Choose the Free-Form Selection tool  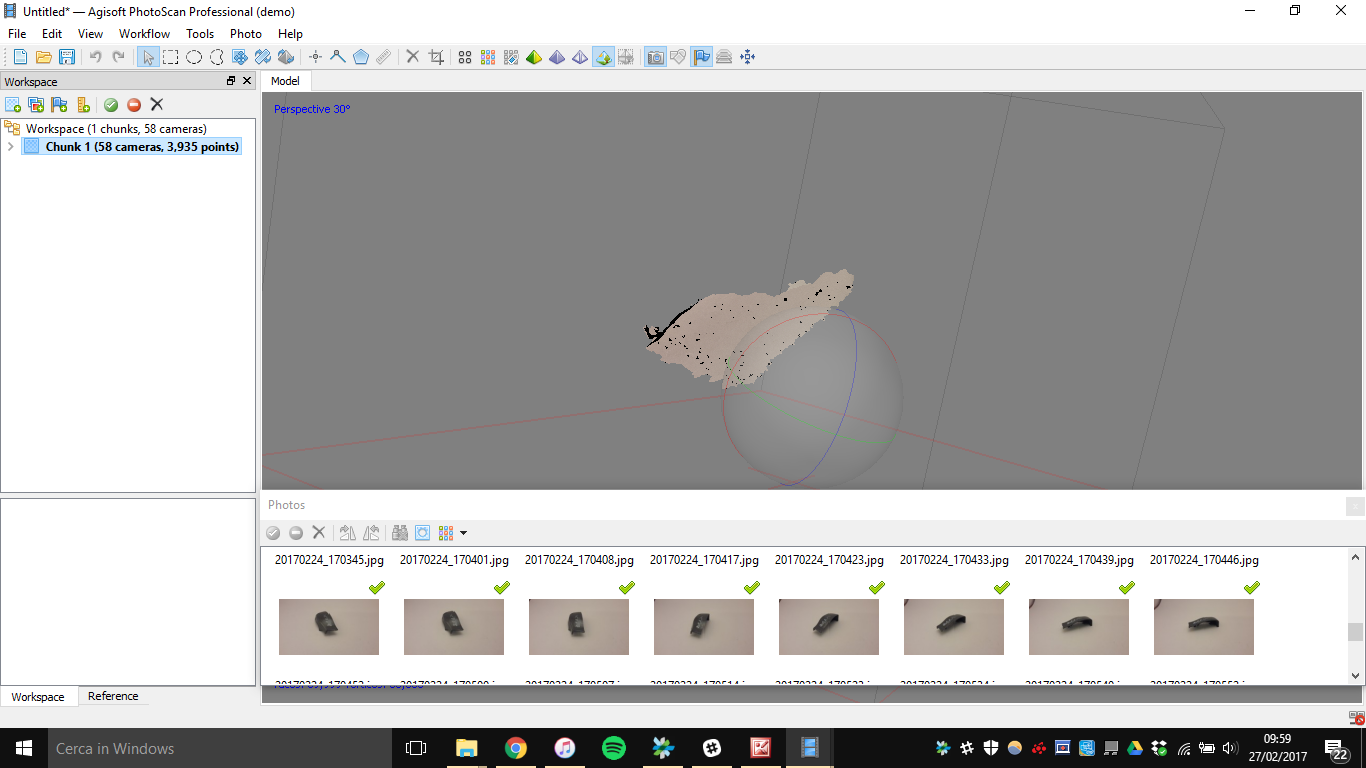pos(217,57)
